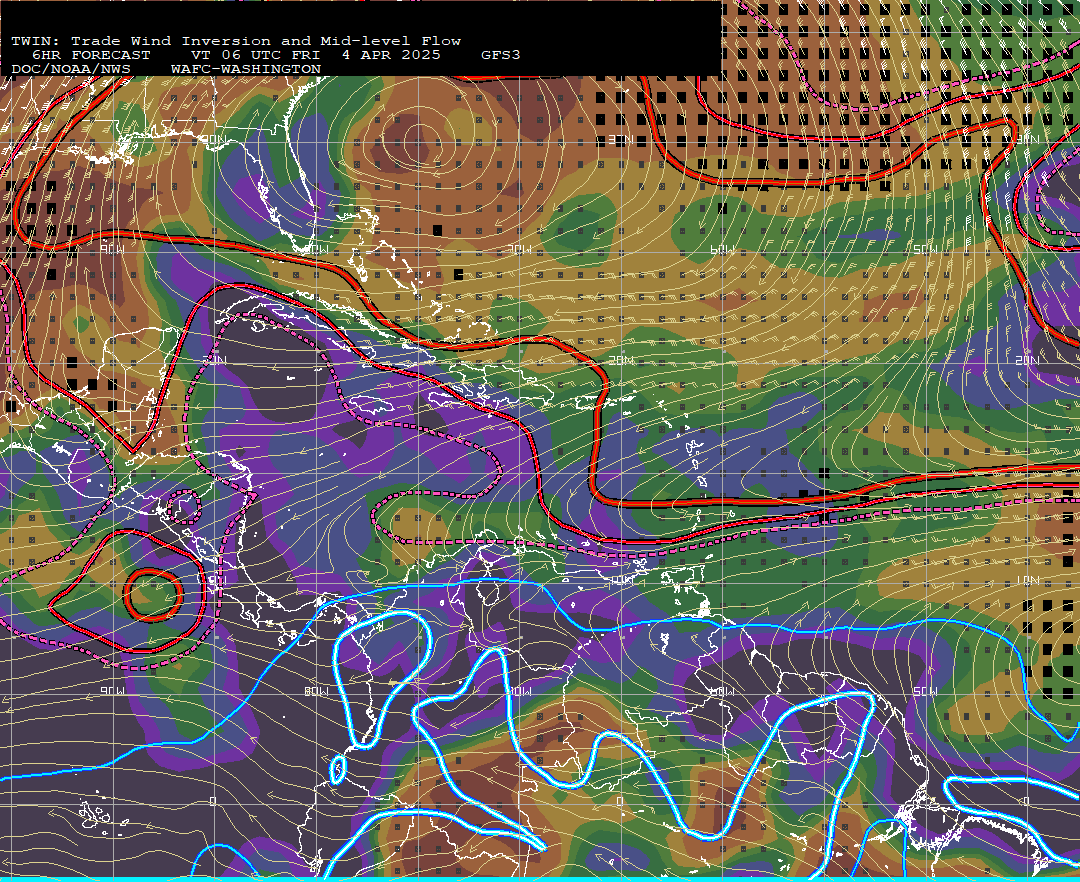Click the 90W label north of the Galapagos
This screenshot has height=882, width=1080.
112,691
